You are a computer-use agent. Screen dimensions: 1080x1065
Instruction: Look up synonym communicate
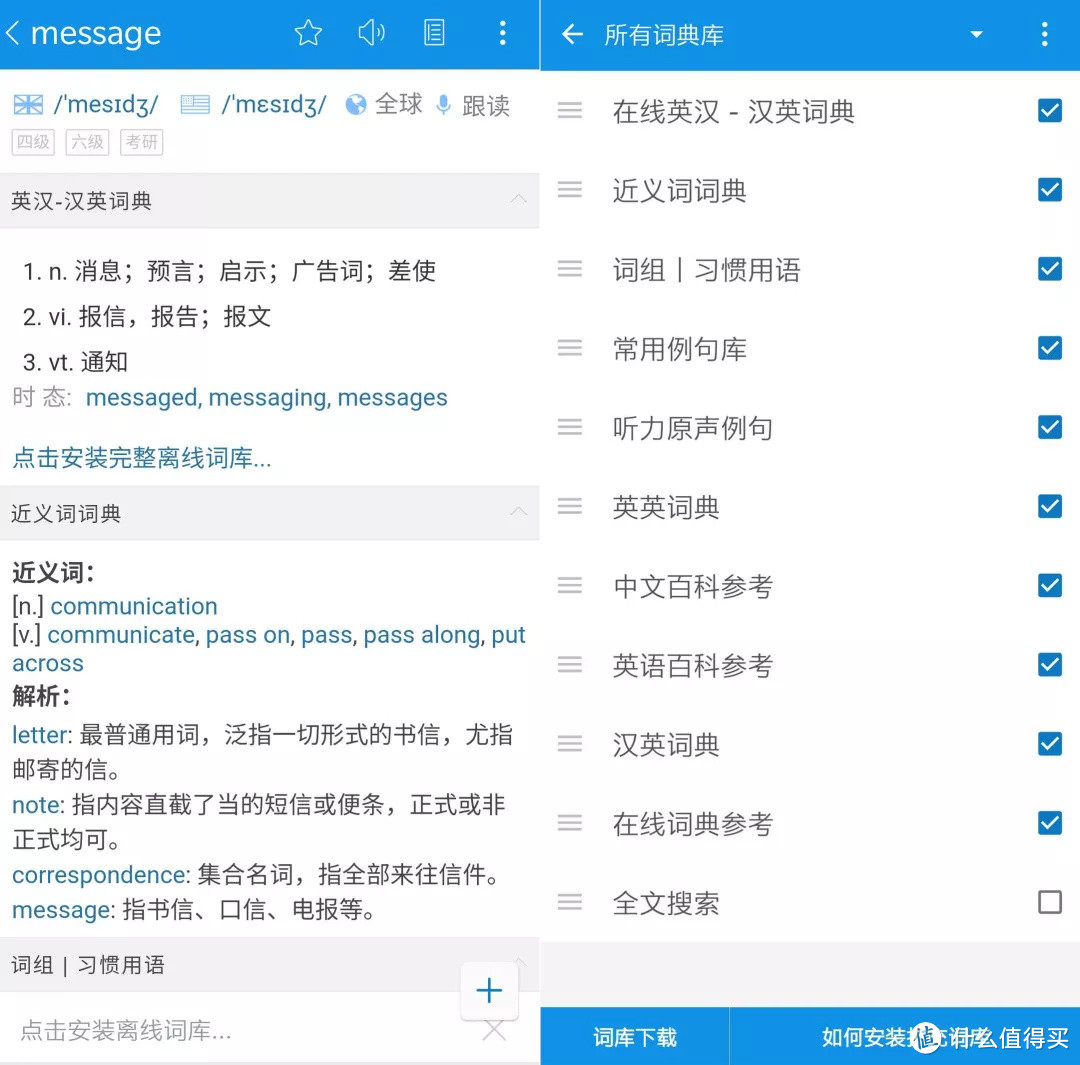tap(121, 634)
